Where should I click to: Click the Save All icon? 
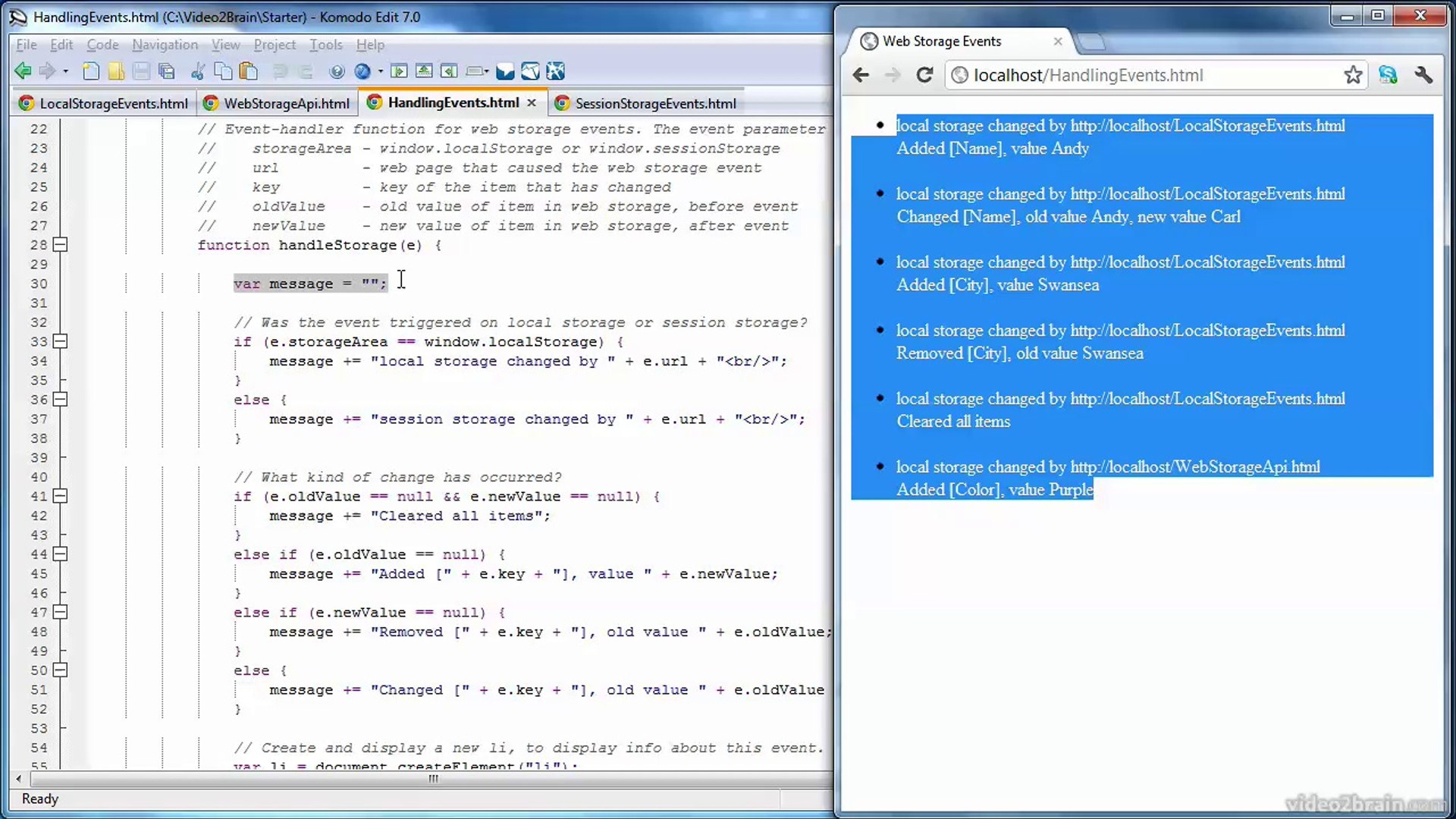click(166, 71)
